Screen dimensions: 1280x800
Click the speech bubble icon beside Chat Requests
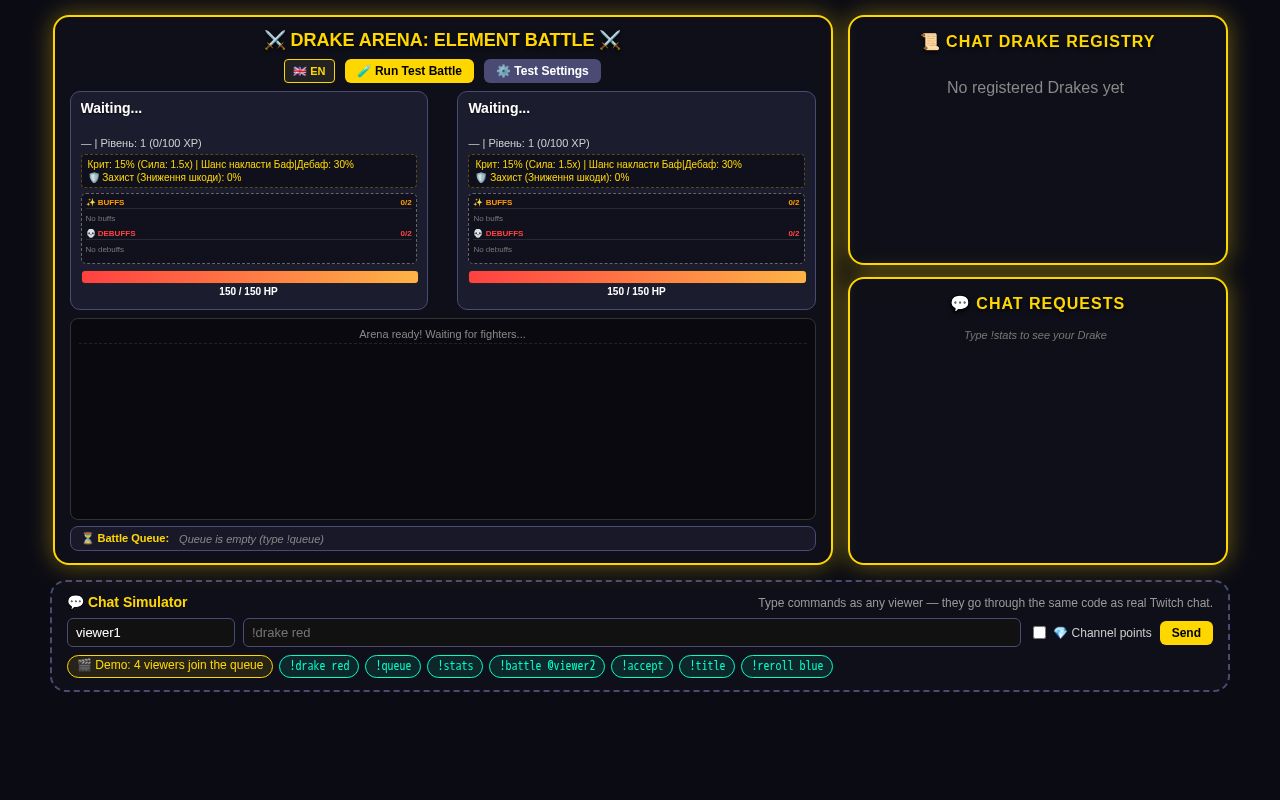pyautogui.click(x=960, y=304)
